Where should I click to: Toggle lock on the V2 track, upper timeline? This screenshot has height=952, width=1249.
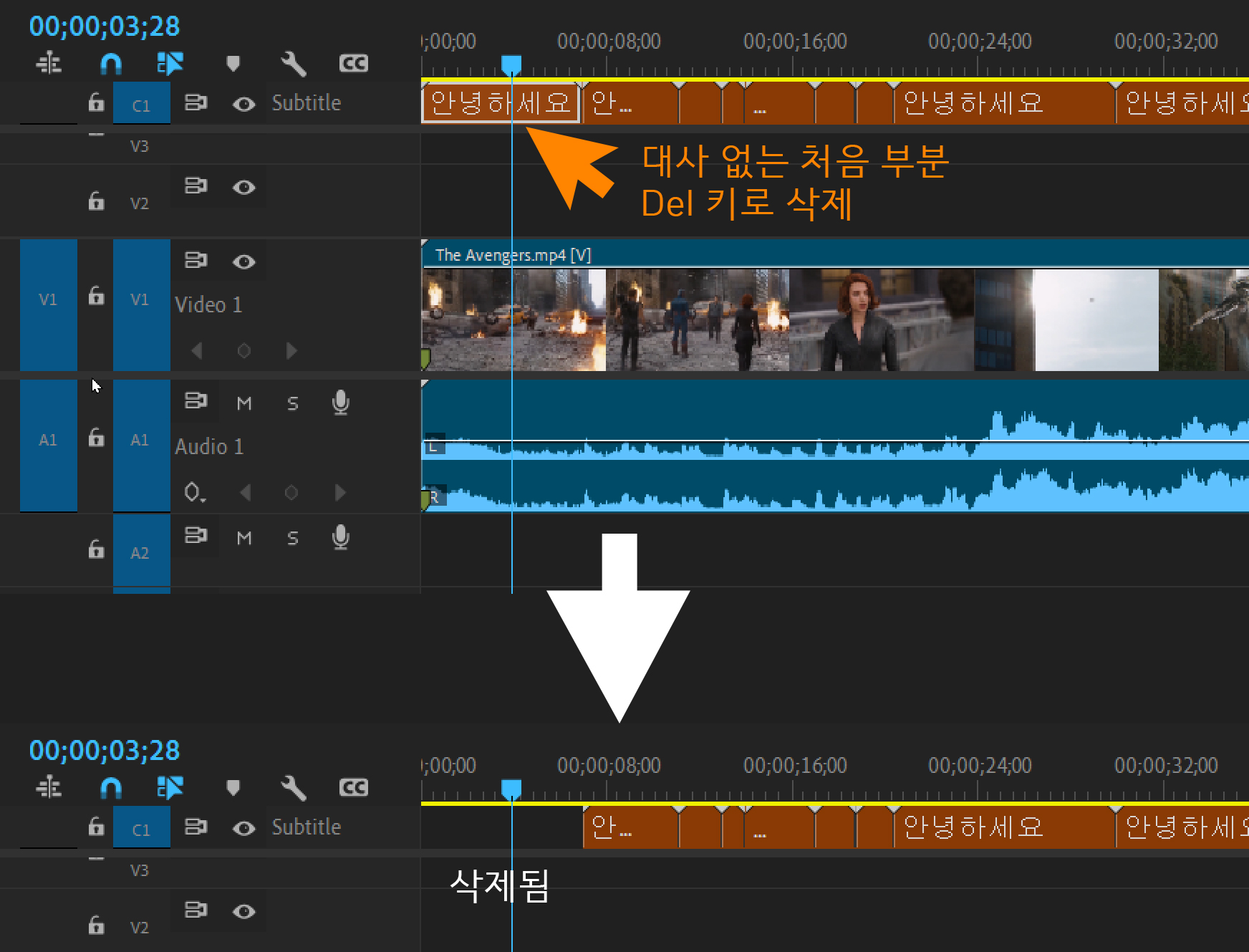(96, 201)
